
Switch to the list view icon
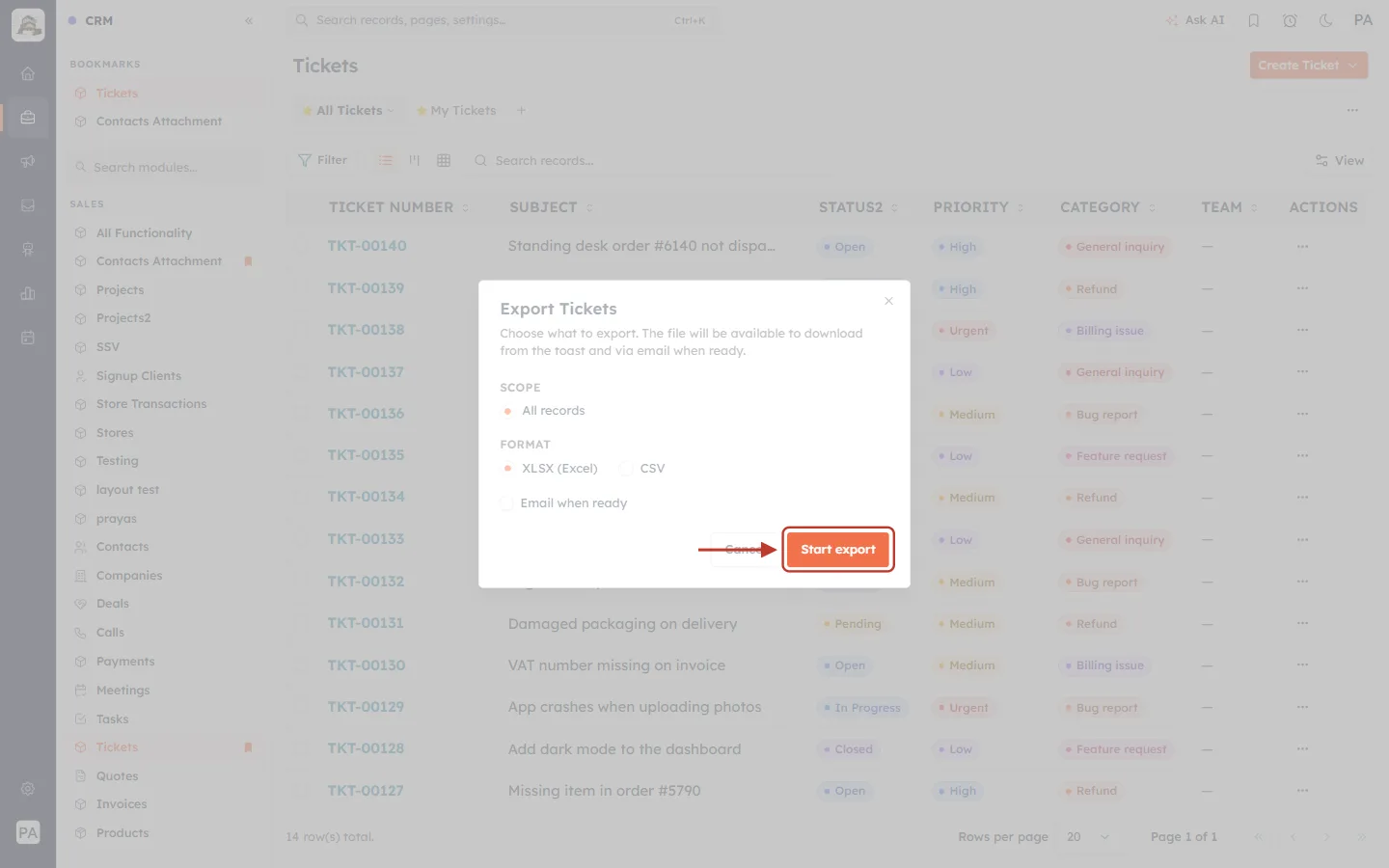click(x=386, y=160)
